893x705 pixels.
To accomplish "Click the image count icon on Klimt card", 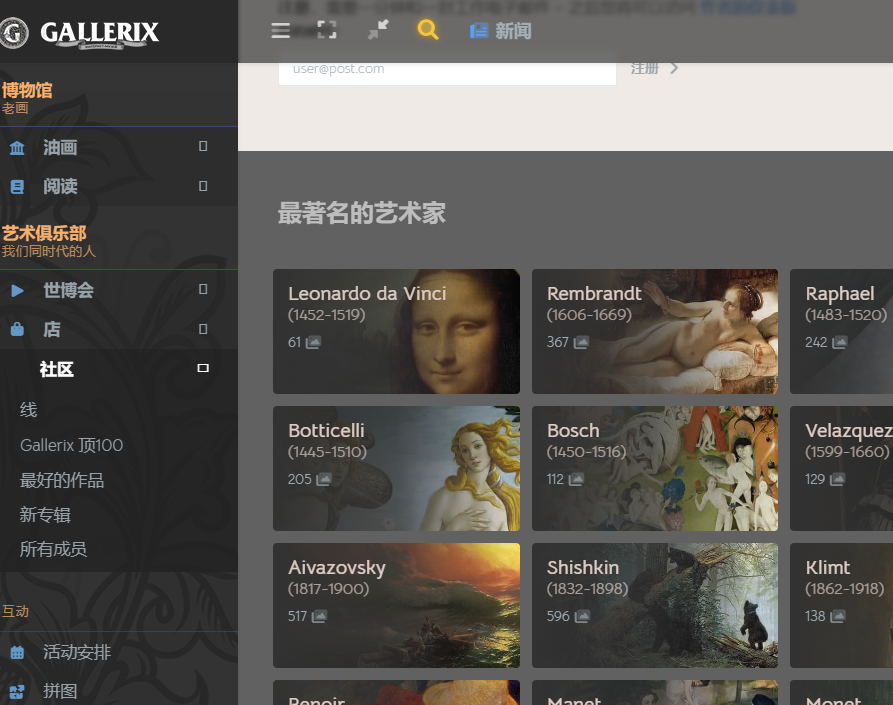I will pos(838,616).
